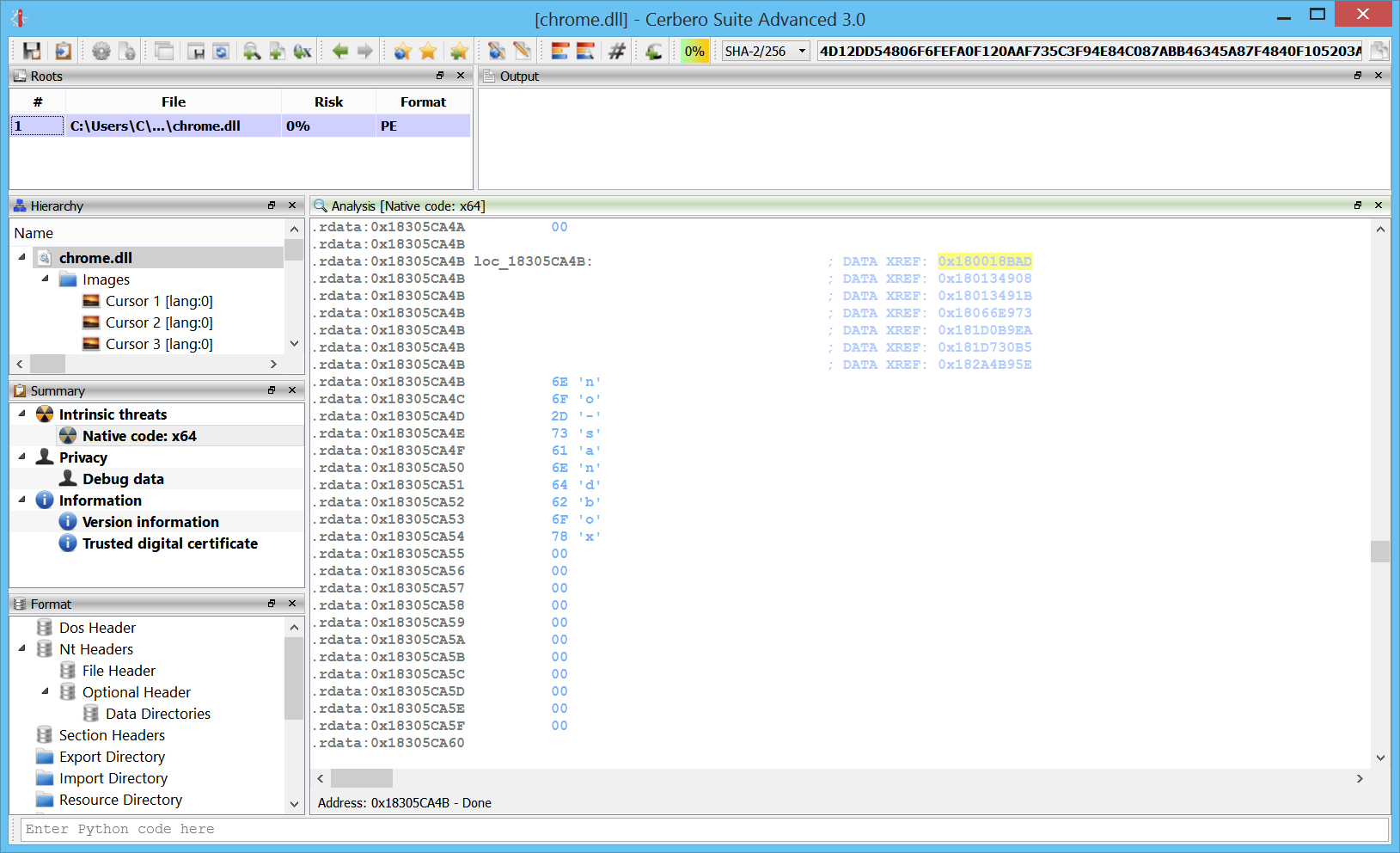Follow the DATA XREF 0x180134908
1400x853 pixels.
(985, 279)
